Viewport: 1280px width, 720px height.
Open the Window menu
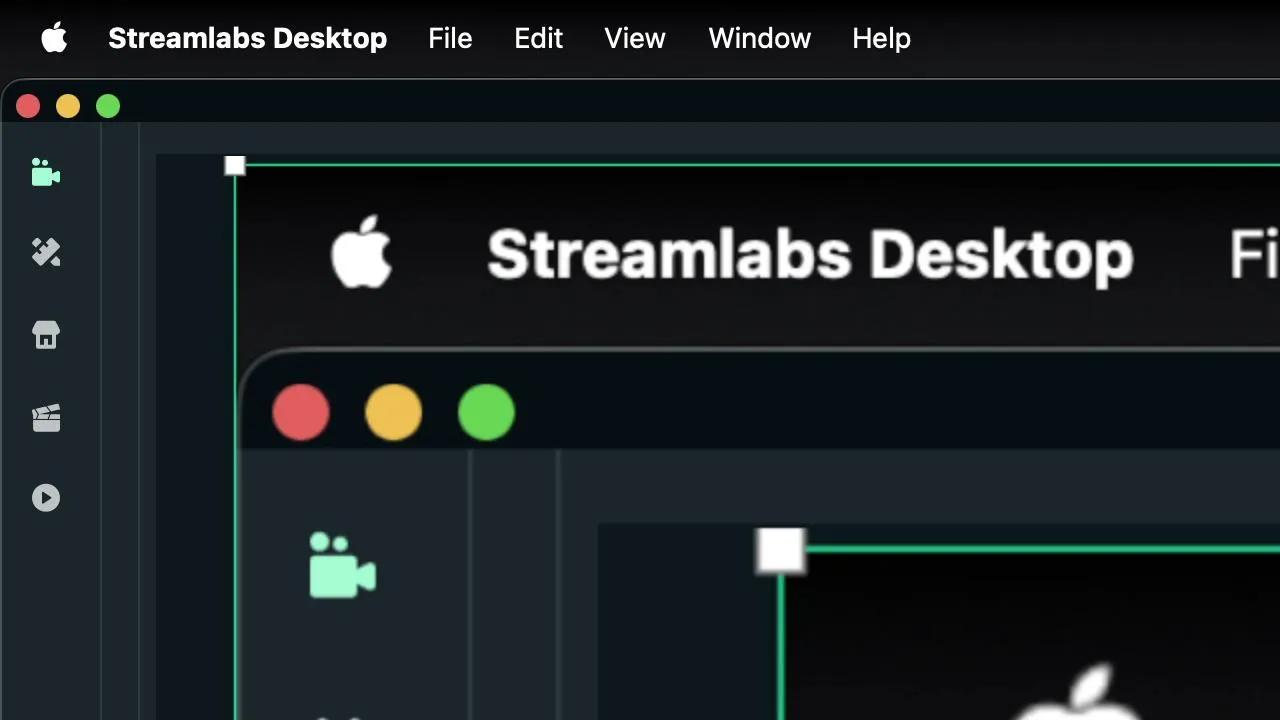(760, 38)
